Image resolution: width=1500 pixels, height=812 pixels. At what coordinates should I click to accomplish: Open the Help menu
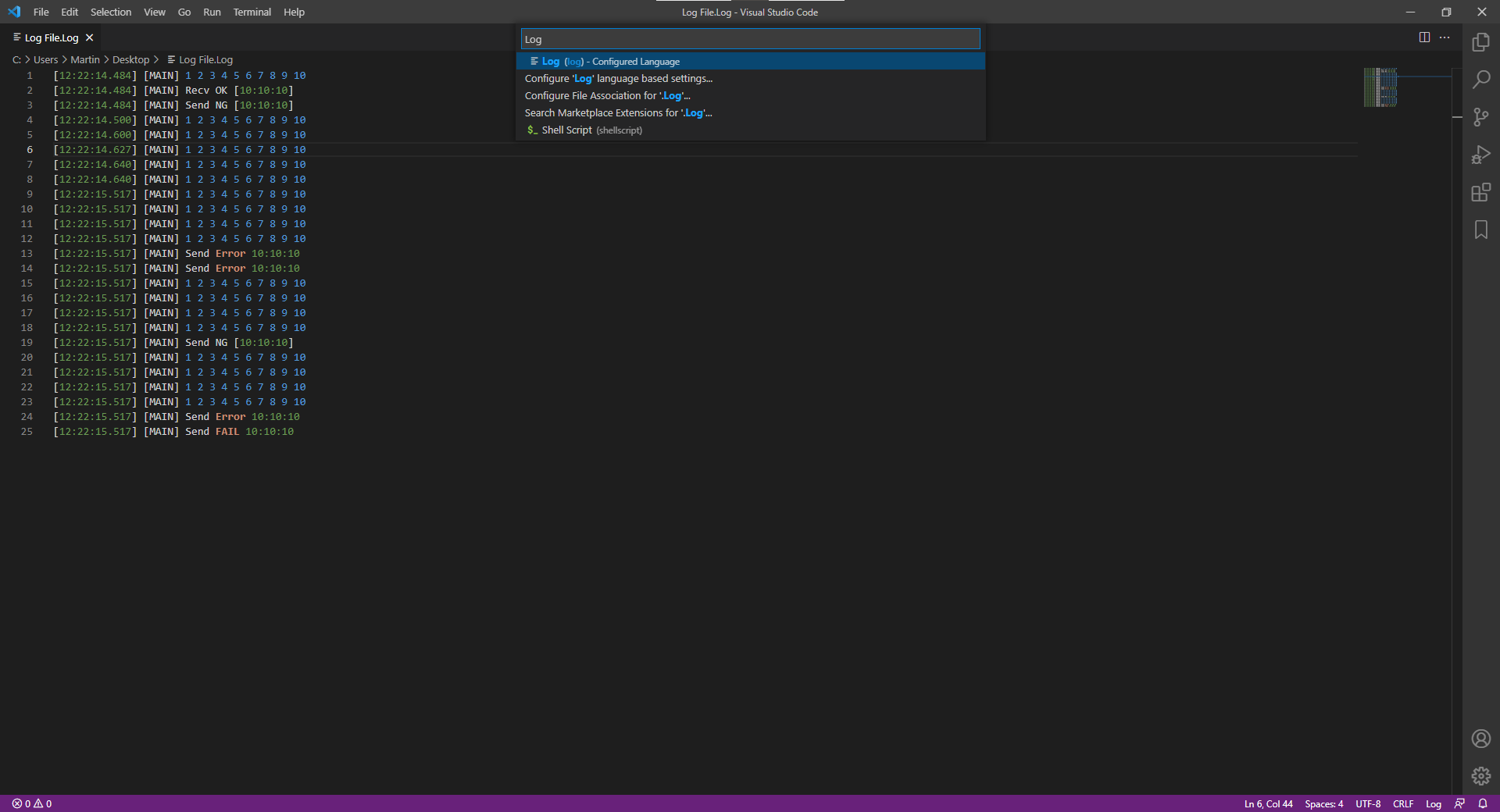pos(294,12)
